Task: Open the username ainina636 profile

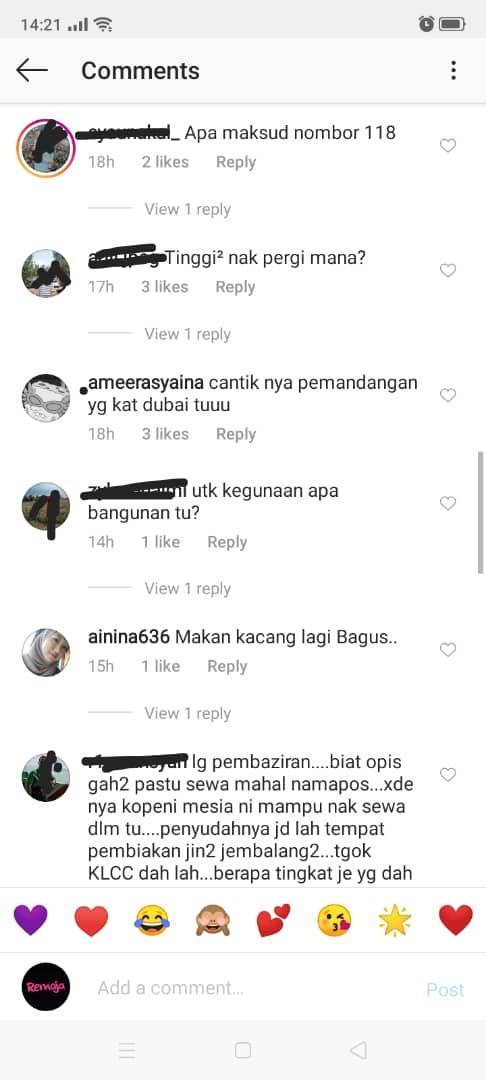Action: point(129,637)
